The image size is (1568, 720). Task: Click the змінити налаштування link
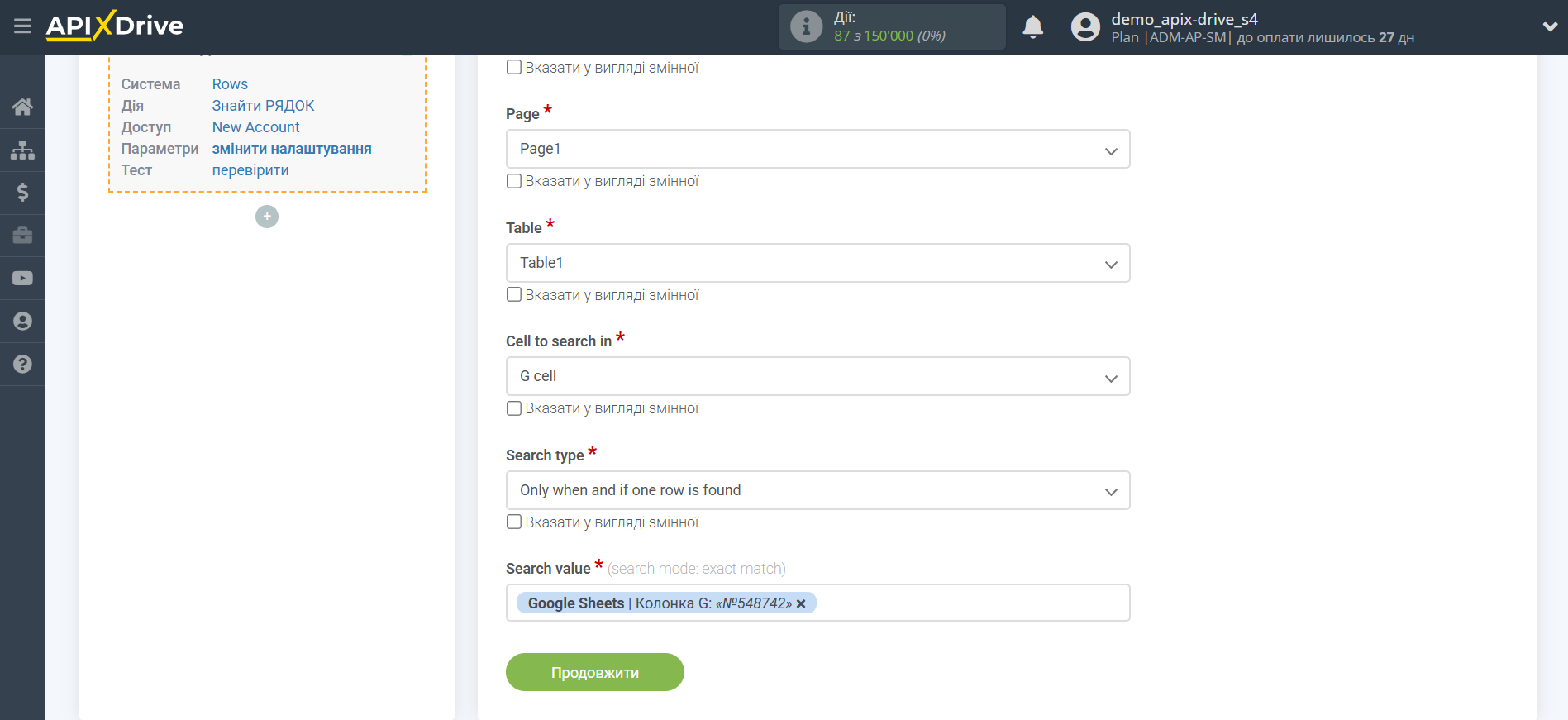coord(291,149)
